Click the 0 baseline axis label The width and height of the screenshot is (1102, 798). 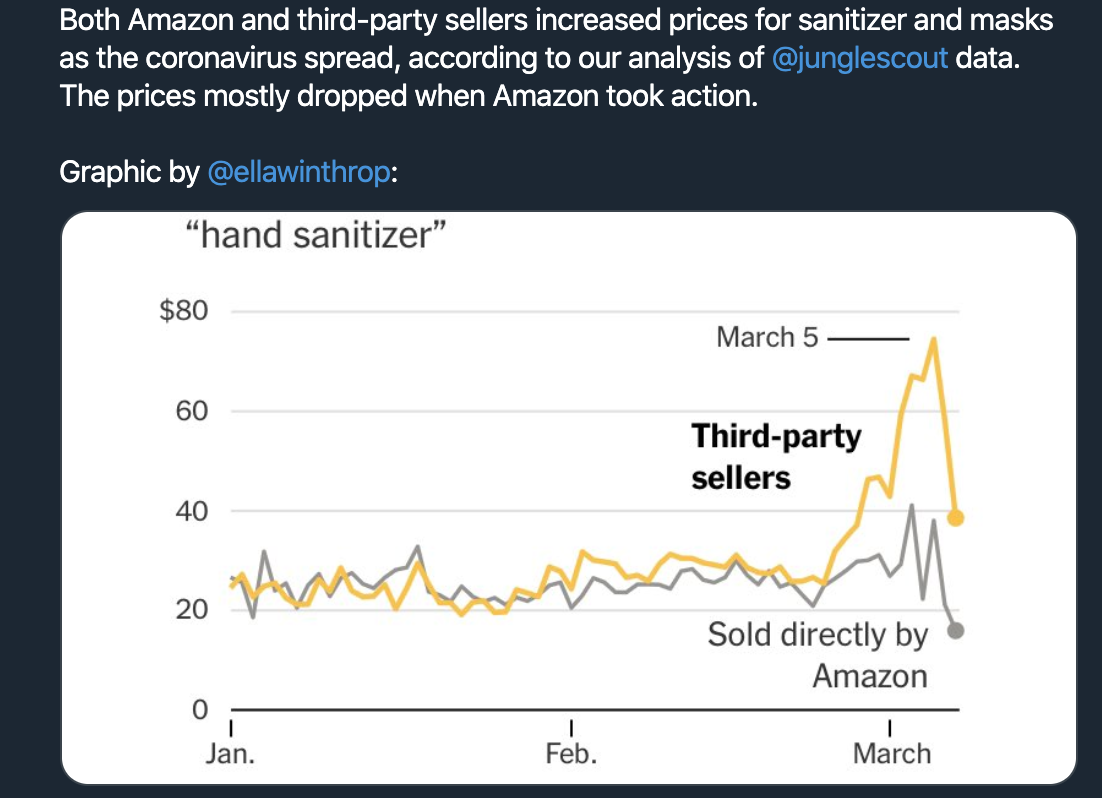click(x=200, y=709)
